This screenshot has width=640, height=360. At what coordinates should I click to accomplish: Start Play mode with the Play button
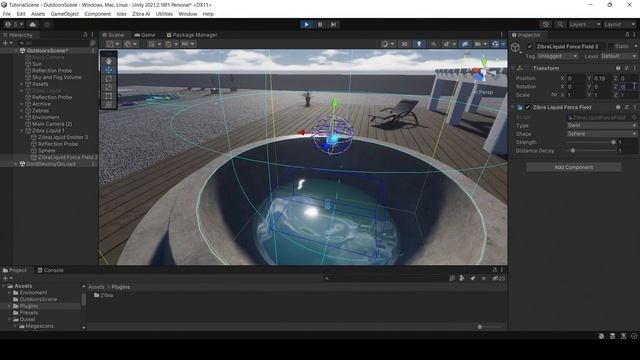[307, 24]
